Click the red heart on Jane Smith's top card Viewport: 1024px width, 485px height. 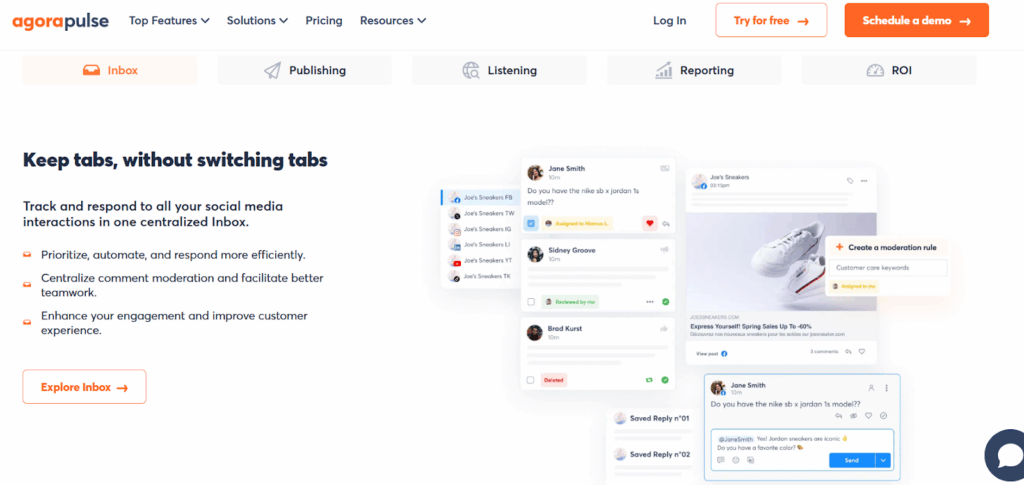[649, 223]
